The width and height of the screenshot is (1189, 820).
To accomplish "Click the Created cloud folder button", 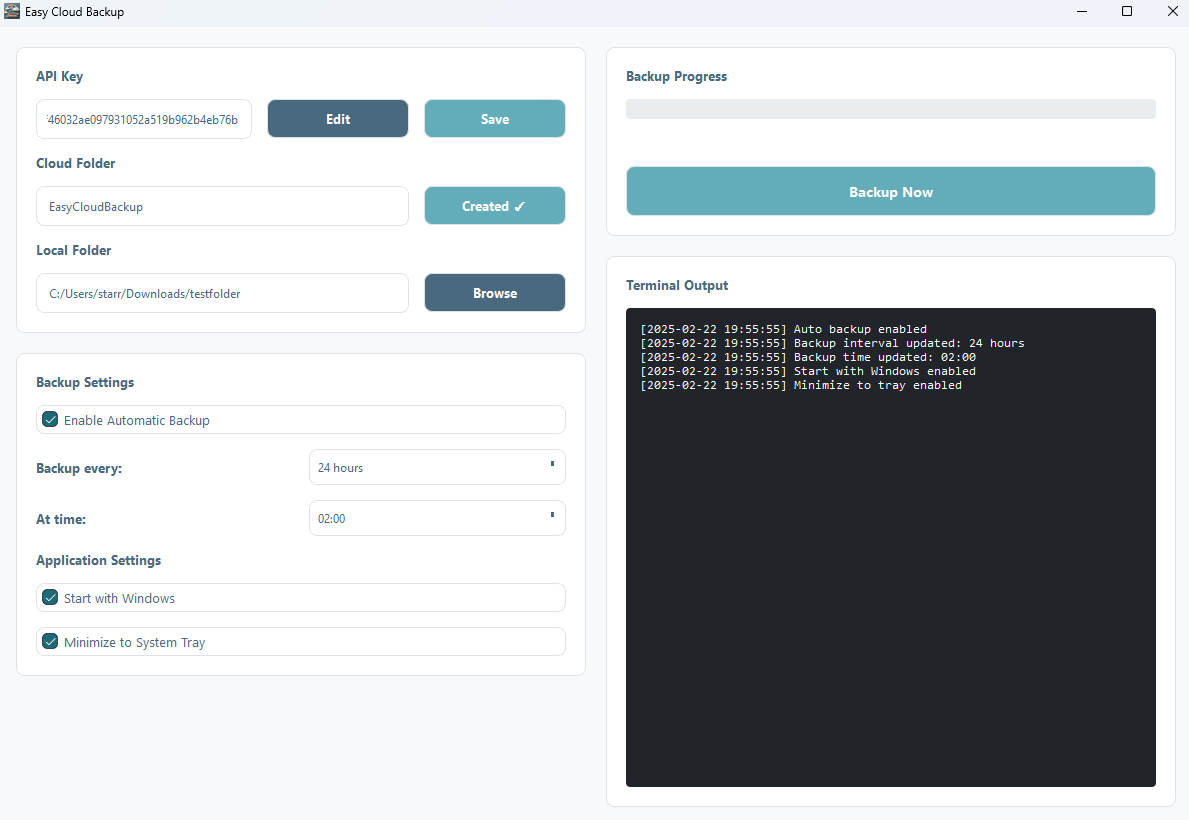I will (494, 206).
